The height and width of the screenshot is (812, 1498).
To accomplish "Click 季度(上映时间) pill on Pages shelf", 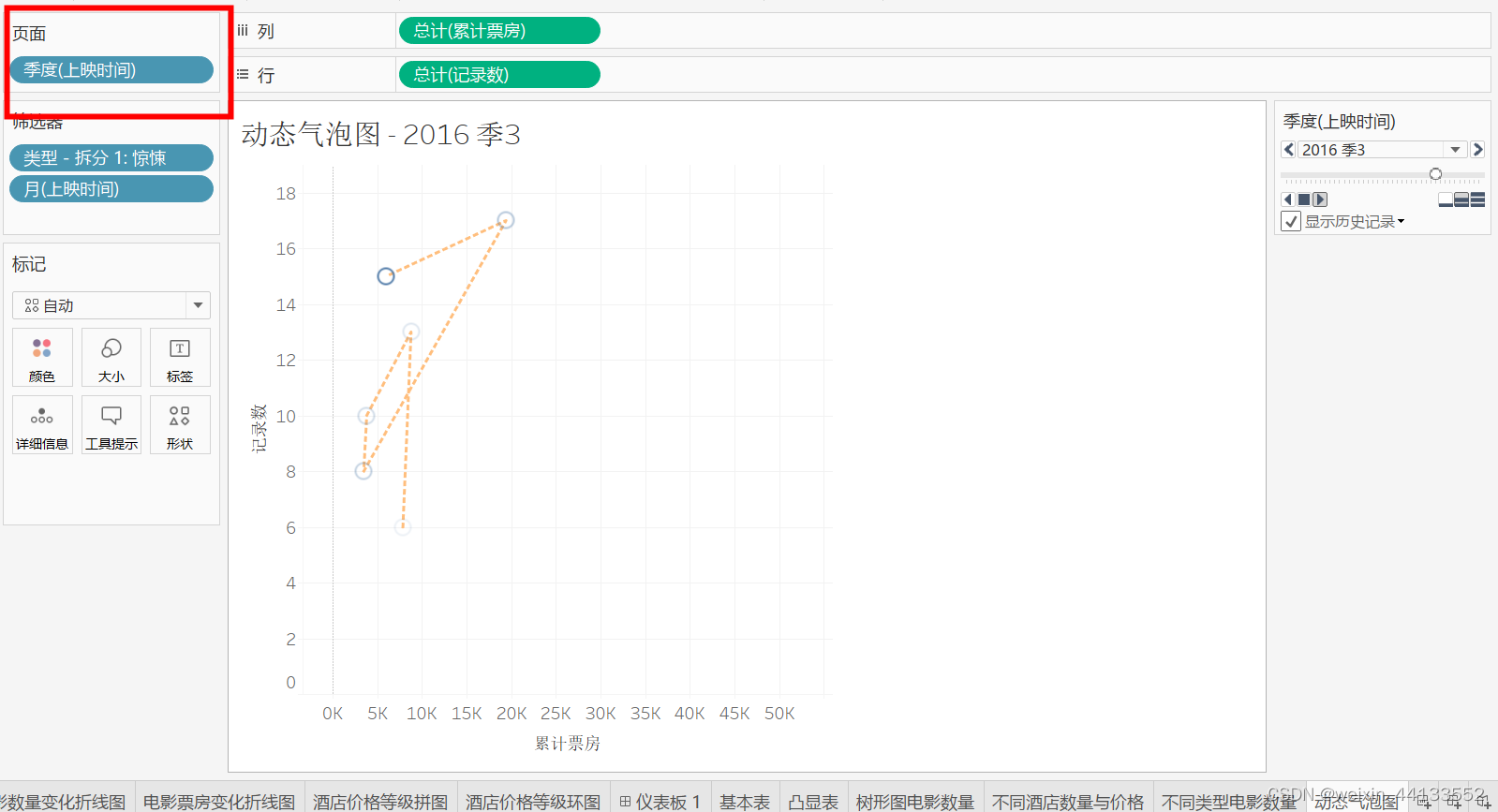I will [111, 70].
